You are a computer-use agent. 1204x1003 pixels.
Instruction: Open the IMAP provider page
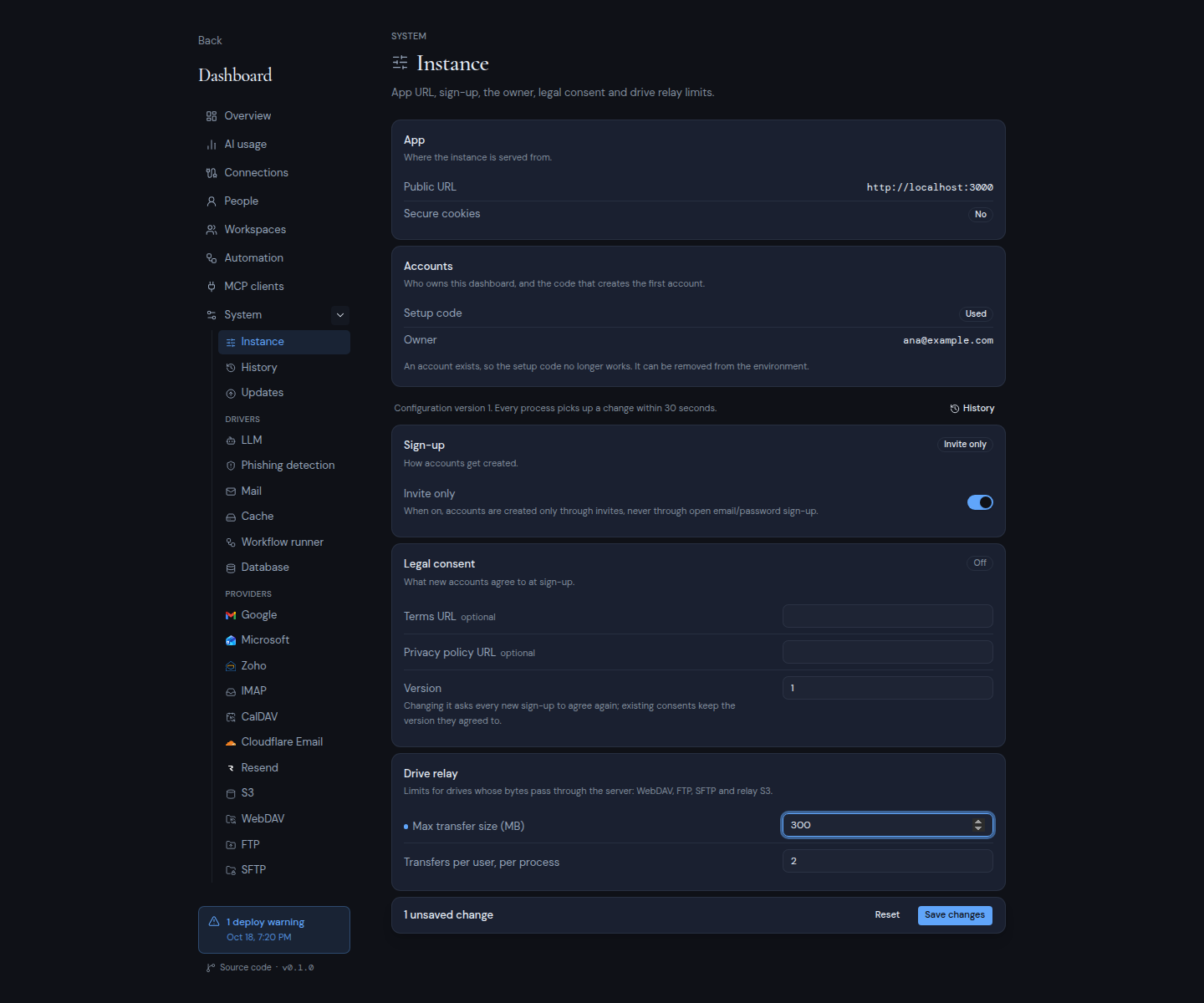click(284, 691)
